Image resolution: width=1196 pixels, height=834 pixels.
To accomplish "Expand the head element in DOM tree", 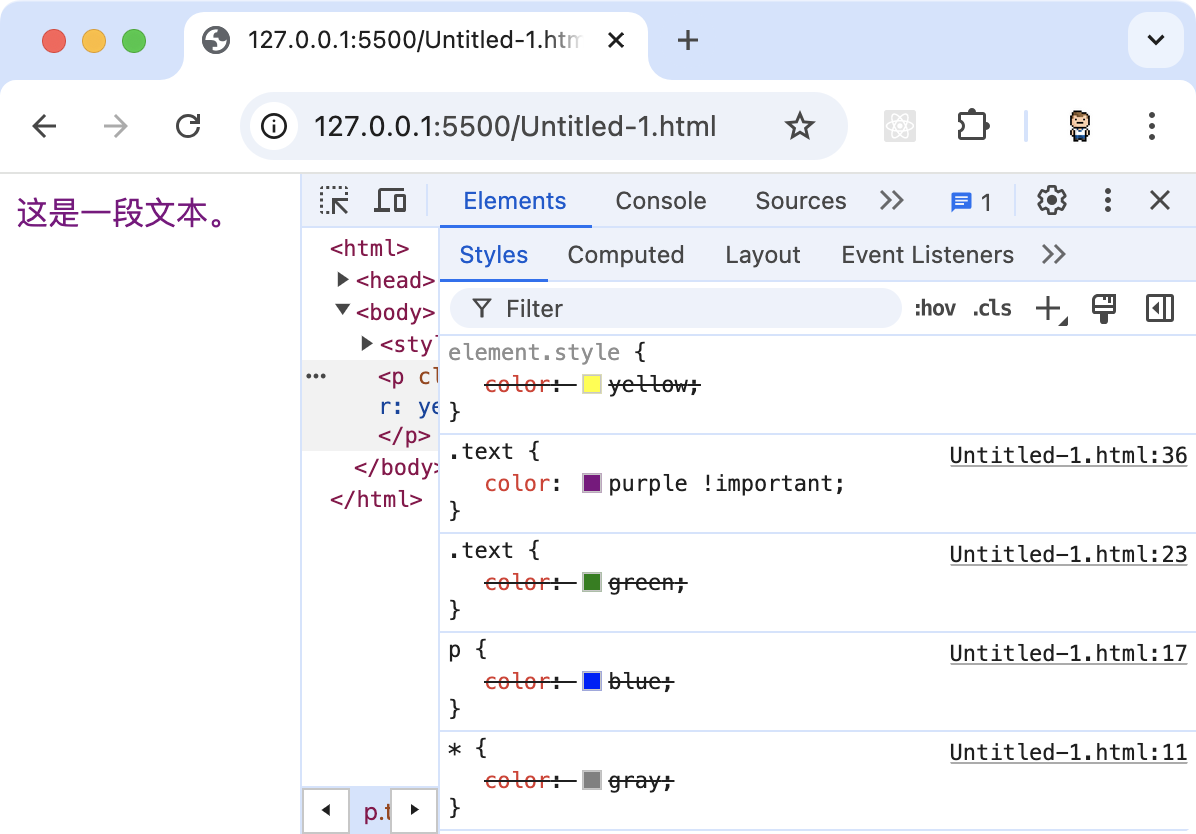I will 343,280.
